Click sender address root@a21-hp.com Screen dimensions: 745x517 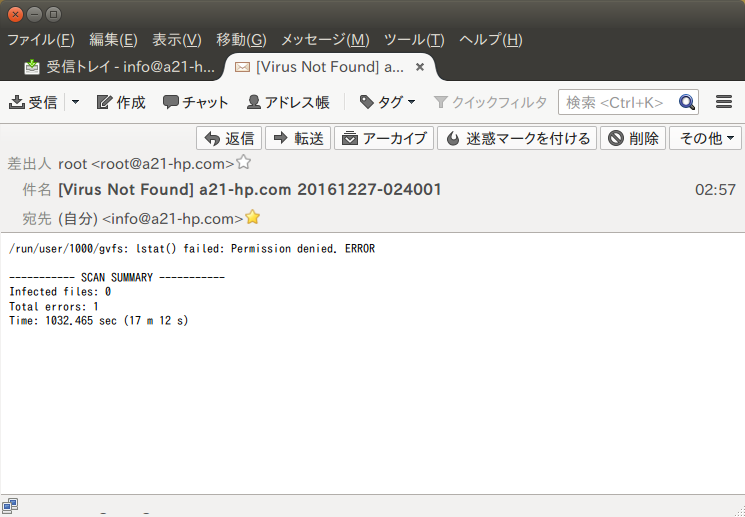click(146, 164)
